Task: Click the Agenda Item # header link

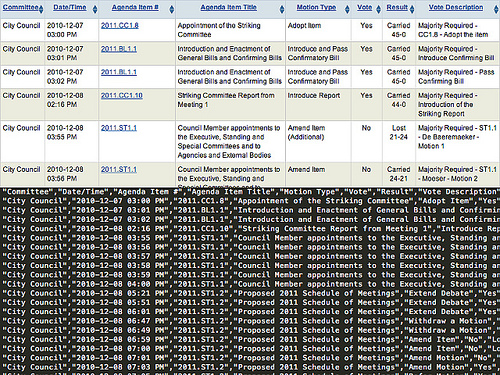Action: 135,7
